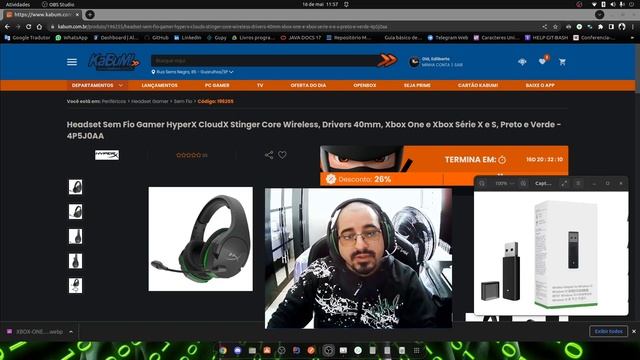
Task: Open download options for XBOX-ONE webp
Action: [x=71, y=332]
